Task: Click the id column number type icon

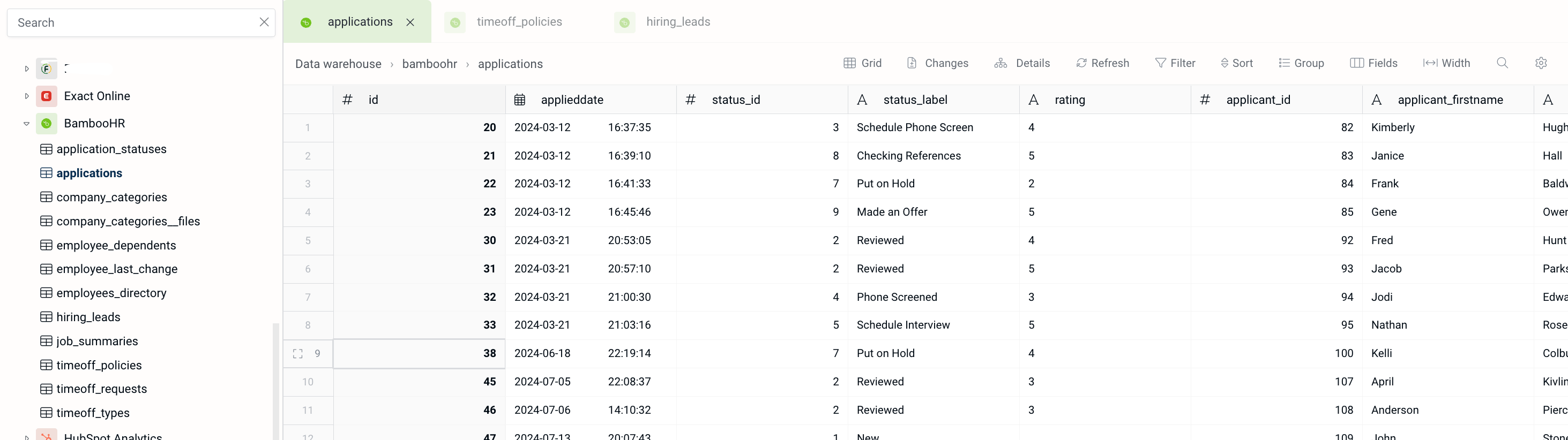Action: pos(348,100)
